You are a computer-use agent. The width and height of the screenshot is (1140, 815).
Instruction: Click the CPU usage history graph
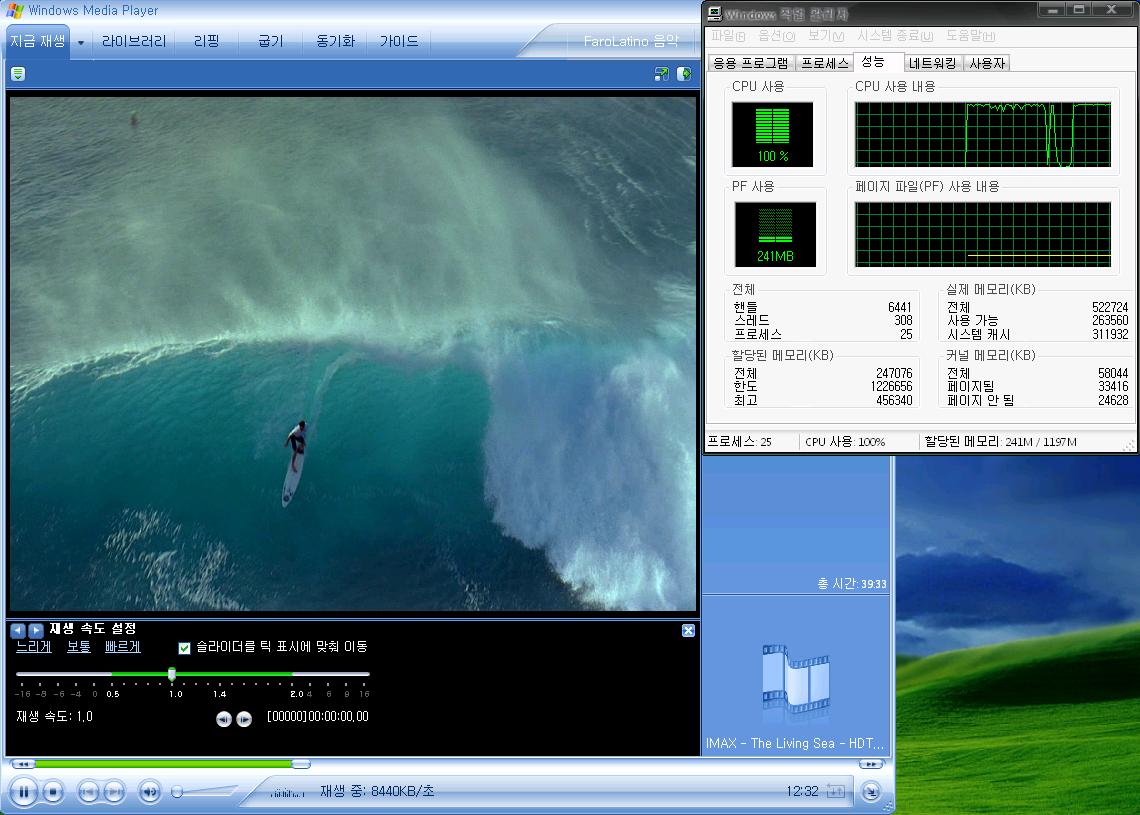coord(983,135)
